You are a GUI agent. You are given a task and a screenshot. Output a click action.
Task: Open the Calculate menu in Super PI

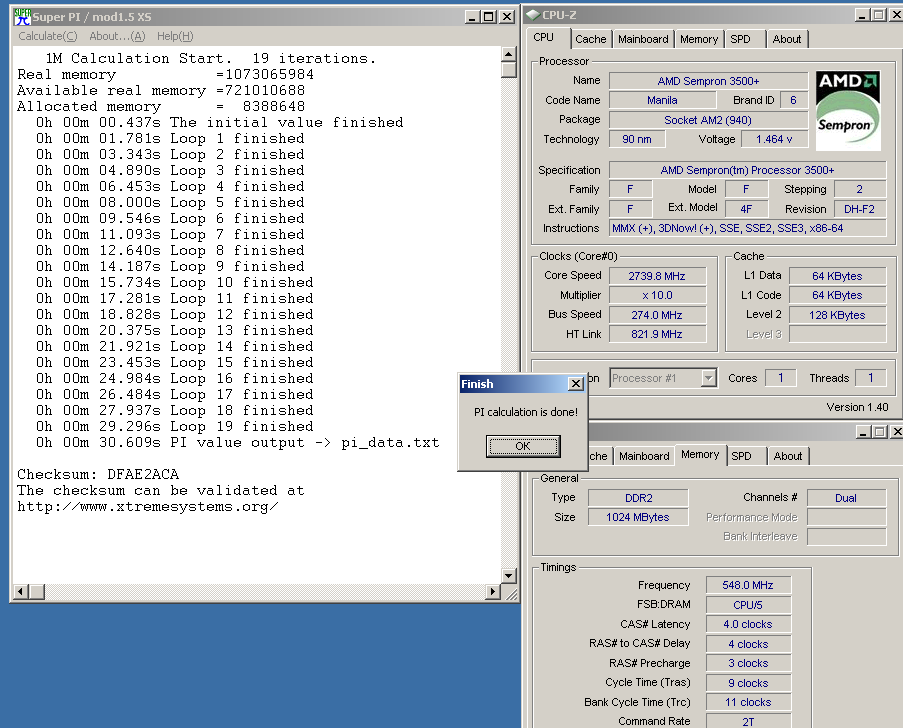coord(48,36)
